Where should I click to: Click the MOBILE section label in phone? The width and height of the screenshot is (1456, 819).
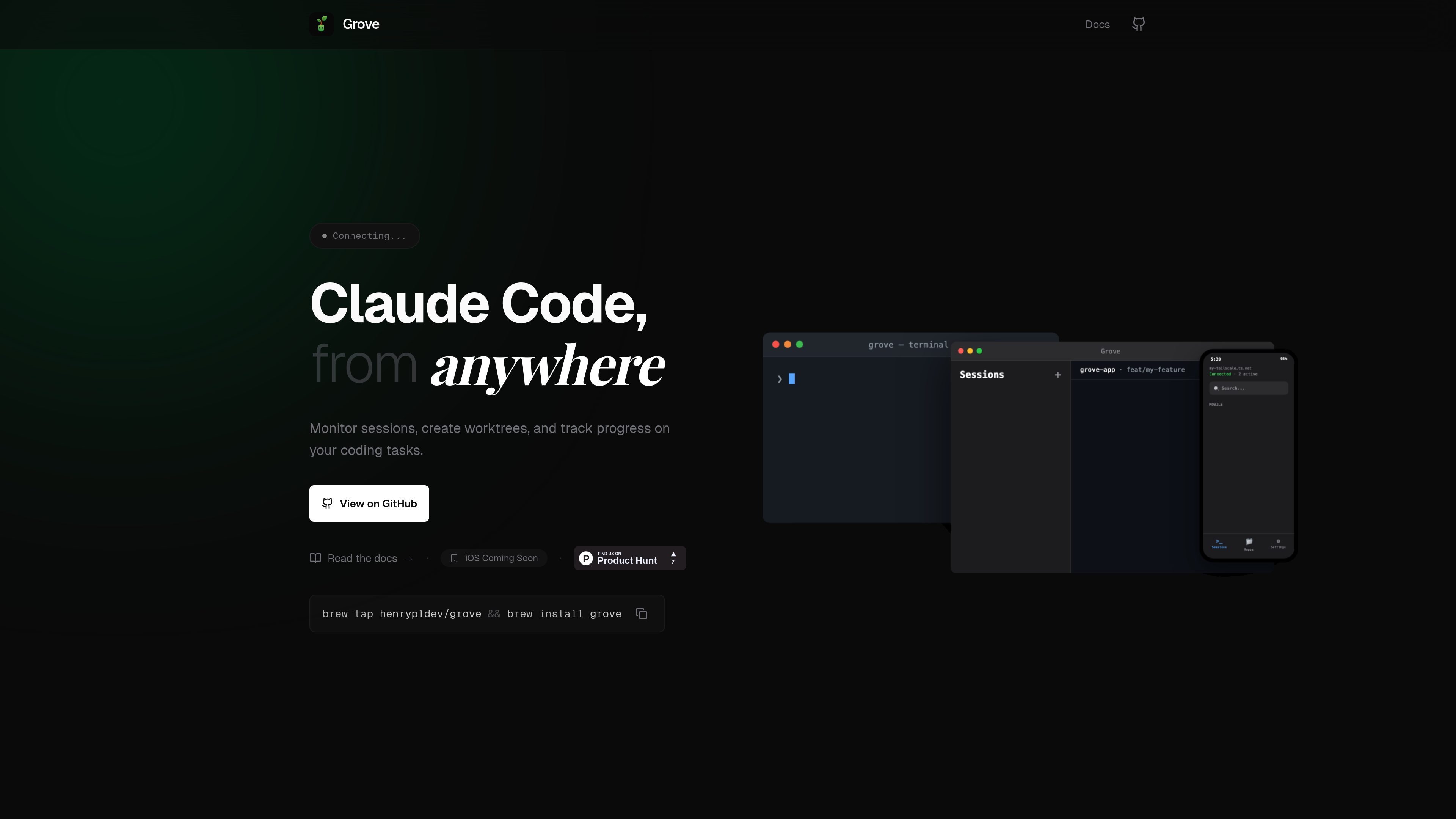pos(1216,404)
